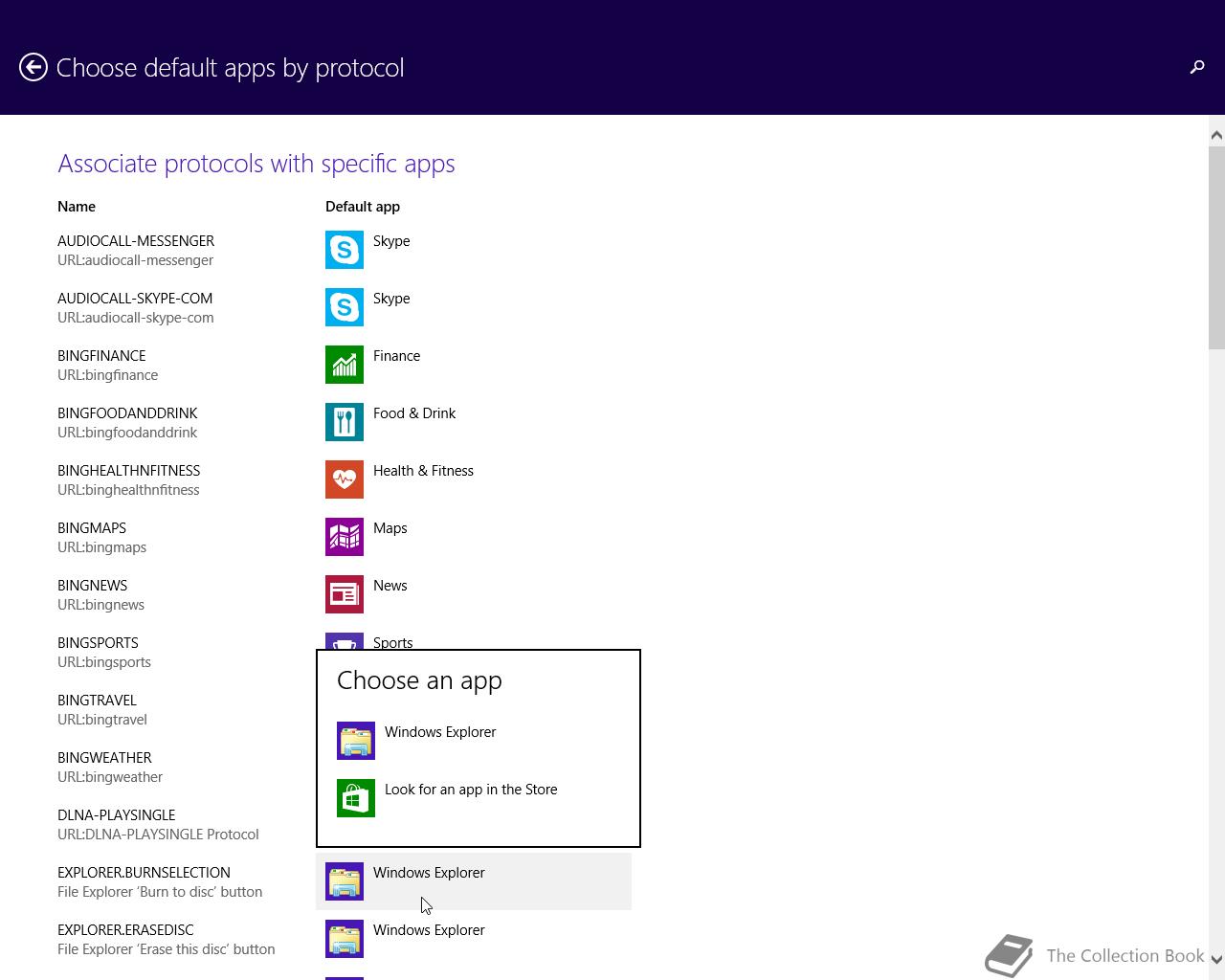Click the File Explorer 'Burn to disc' button description
This screenshot has height=980, width=1225.
click(160, 892)
